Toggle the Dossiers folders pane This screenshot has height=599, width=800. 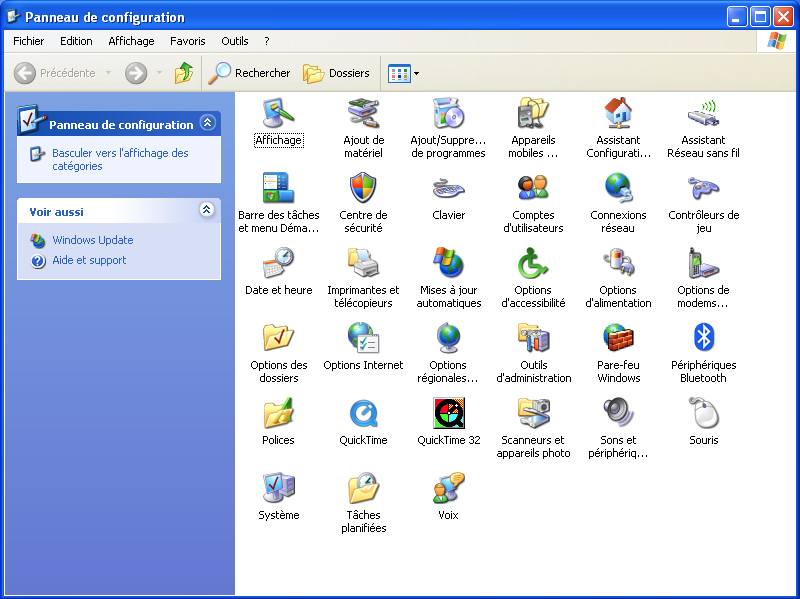336,73
